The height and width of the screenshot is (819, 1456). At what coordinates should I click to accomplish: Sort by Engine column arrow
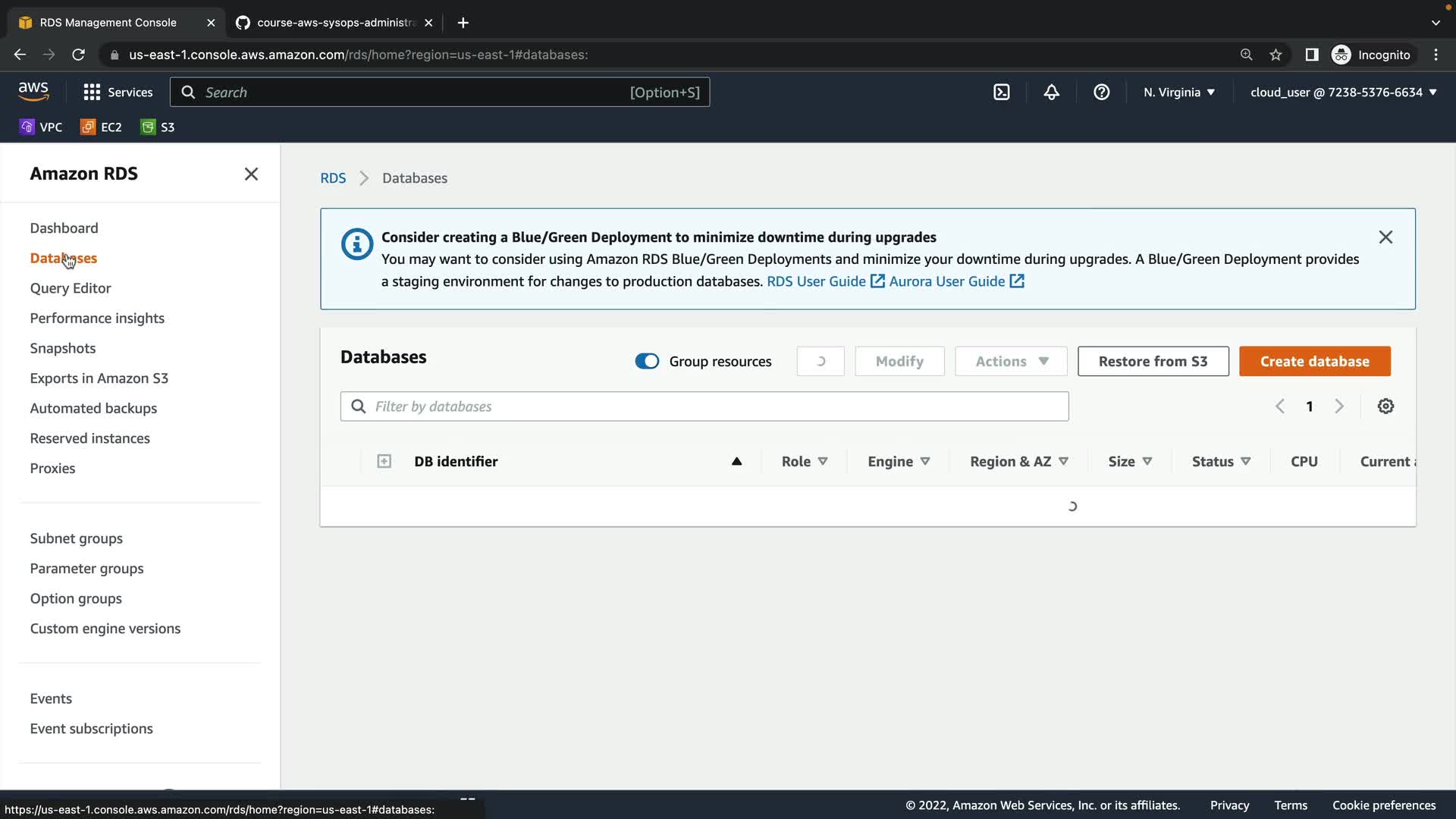[925, 461]
